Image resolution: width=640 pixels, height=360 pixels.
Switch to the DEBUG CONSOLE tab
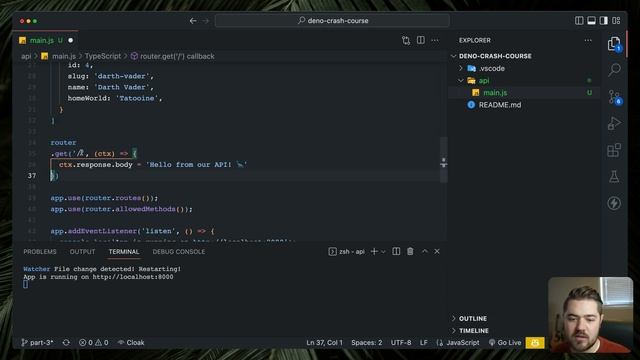[x=179, y=252]
